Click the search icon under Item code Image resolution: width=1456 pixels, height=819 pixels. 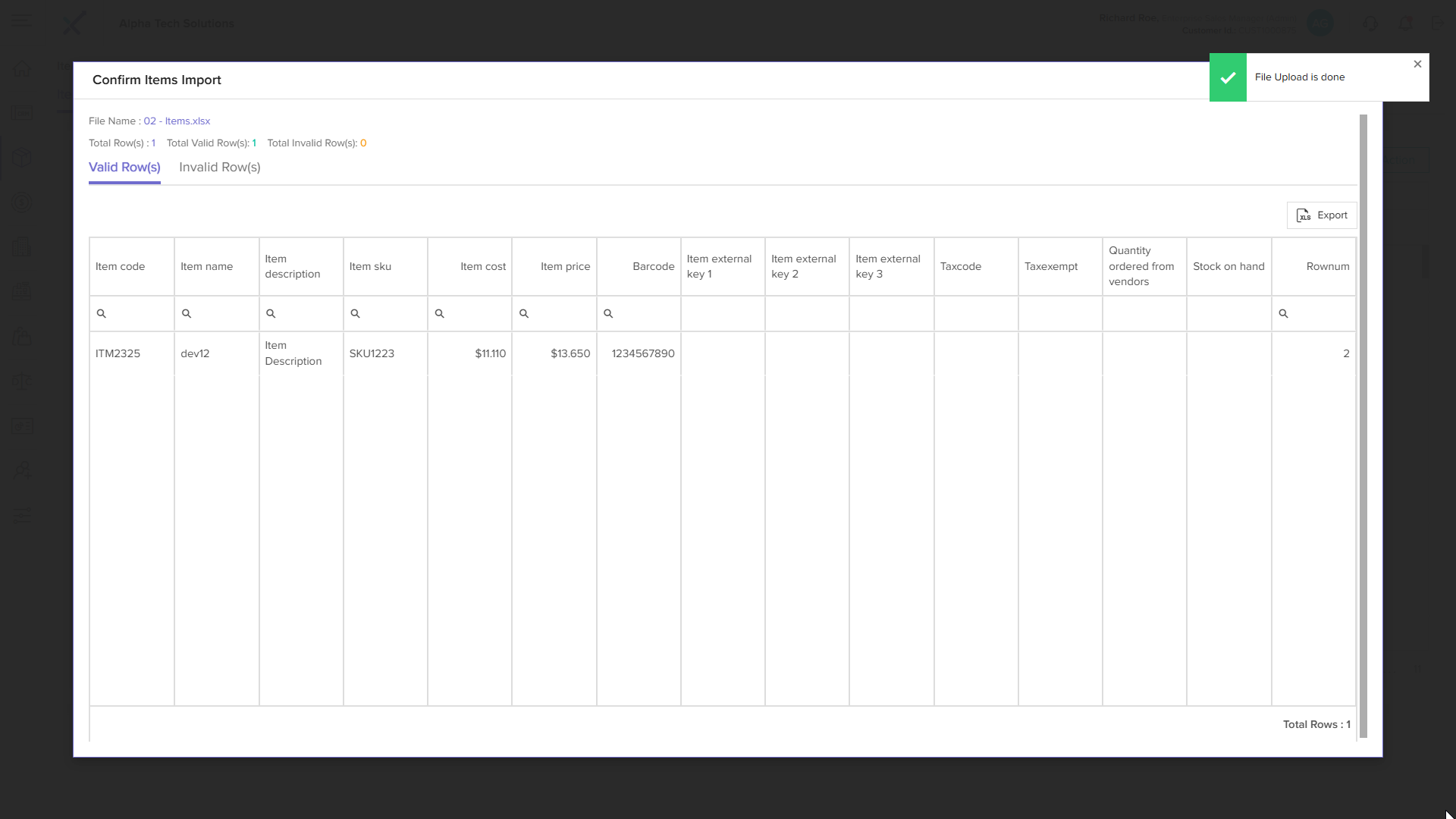[x=101, y=314]
